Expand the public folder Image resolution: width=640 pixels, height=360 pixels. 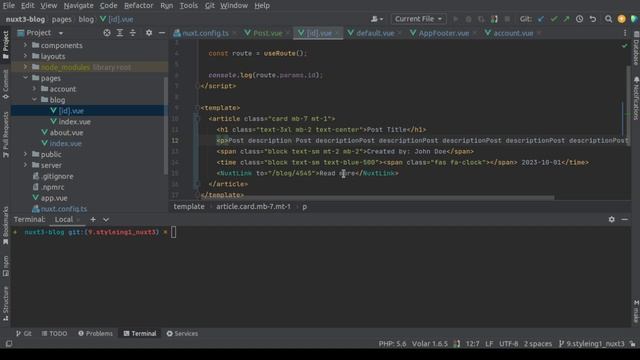click(x=25, y=154)
